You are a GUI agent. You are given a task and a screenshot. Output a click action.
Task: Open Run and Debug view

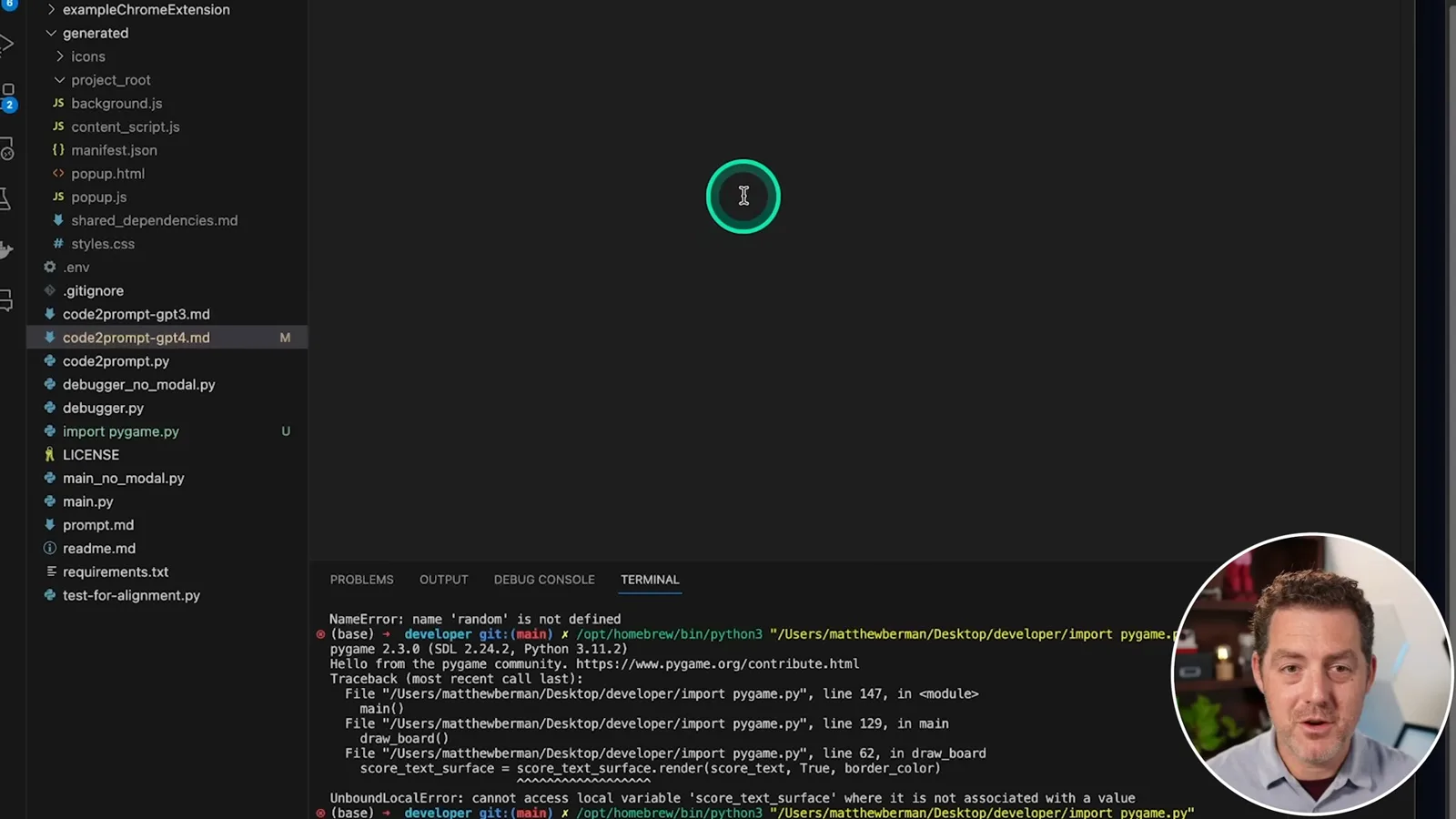[x=6, y=44]
